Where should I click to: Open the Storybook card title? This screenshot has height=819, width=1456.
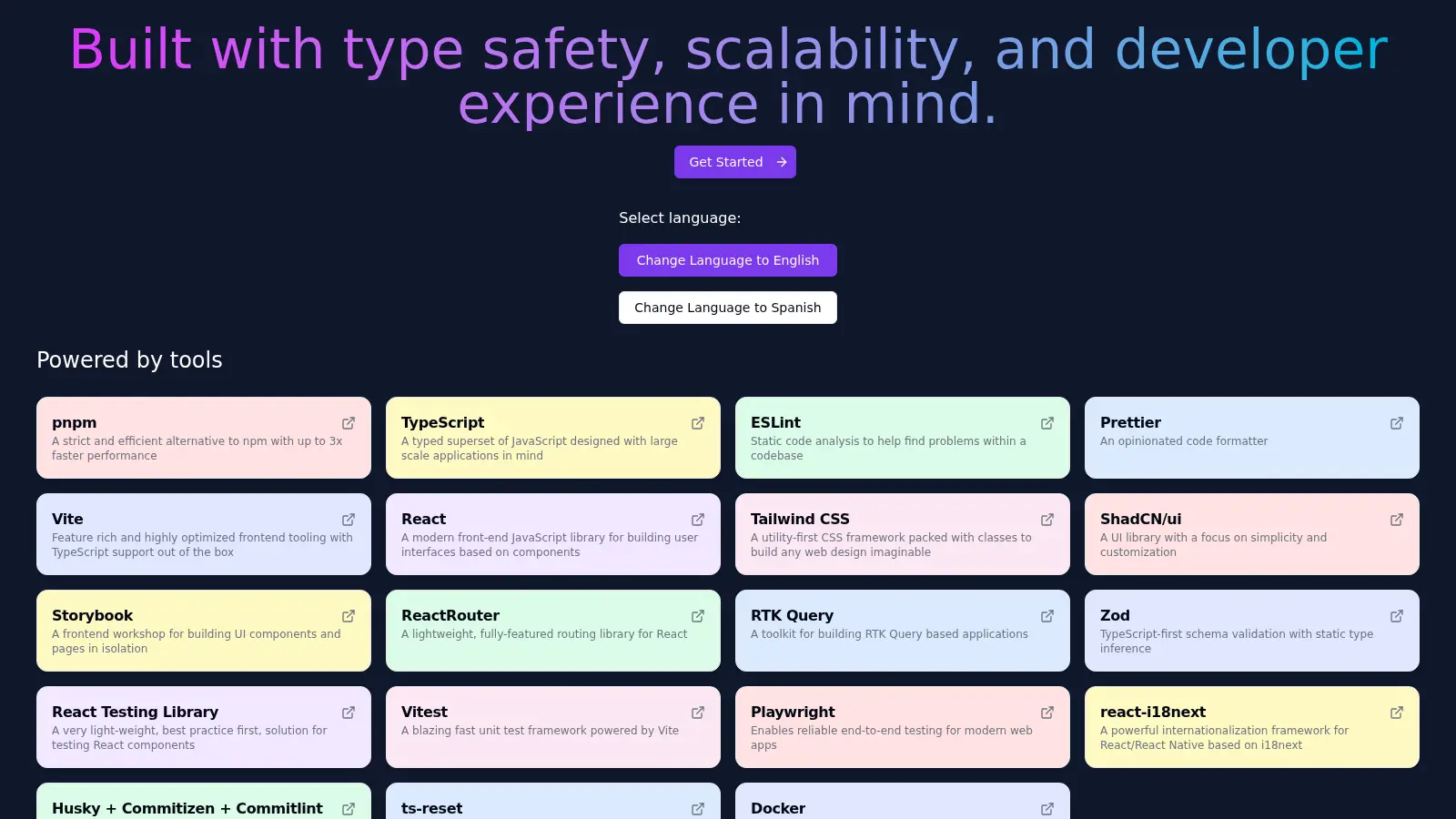(x=93, y=615)
